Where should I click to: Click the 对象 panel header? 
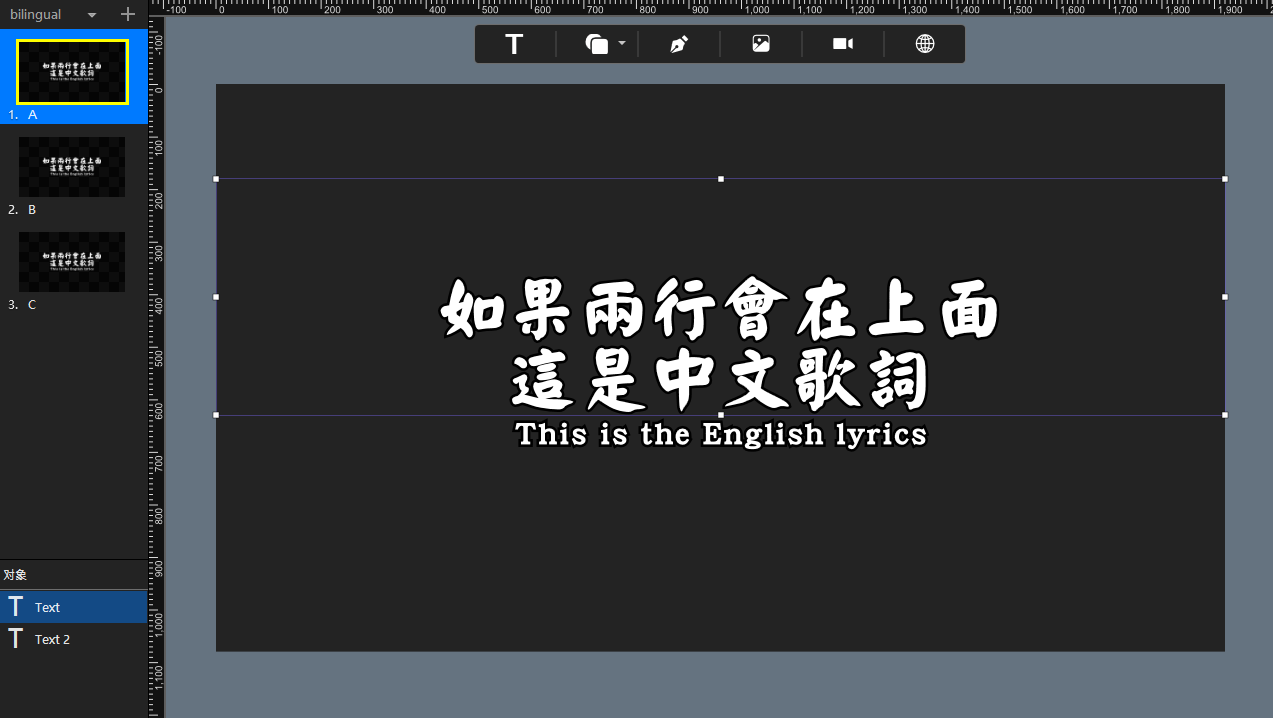point(15,574)
